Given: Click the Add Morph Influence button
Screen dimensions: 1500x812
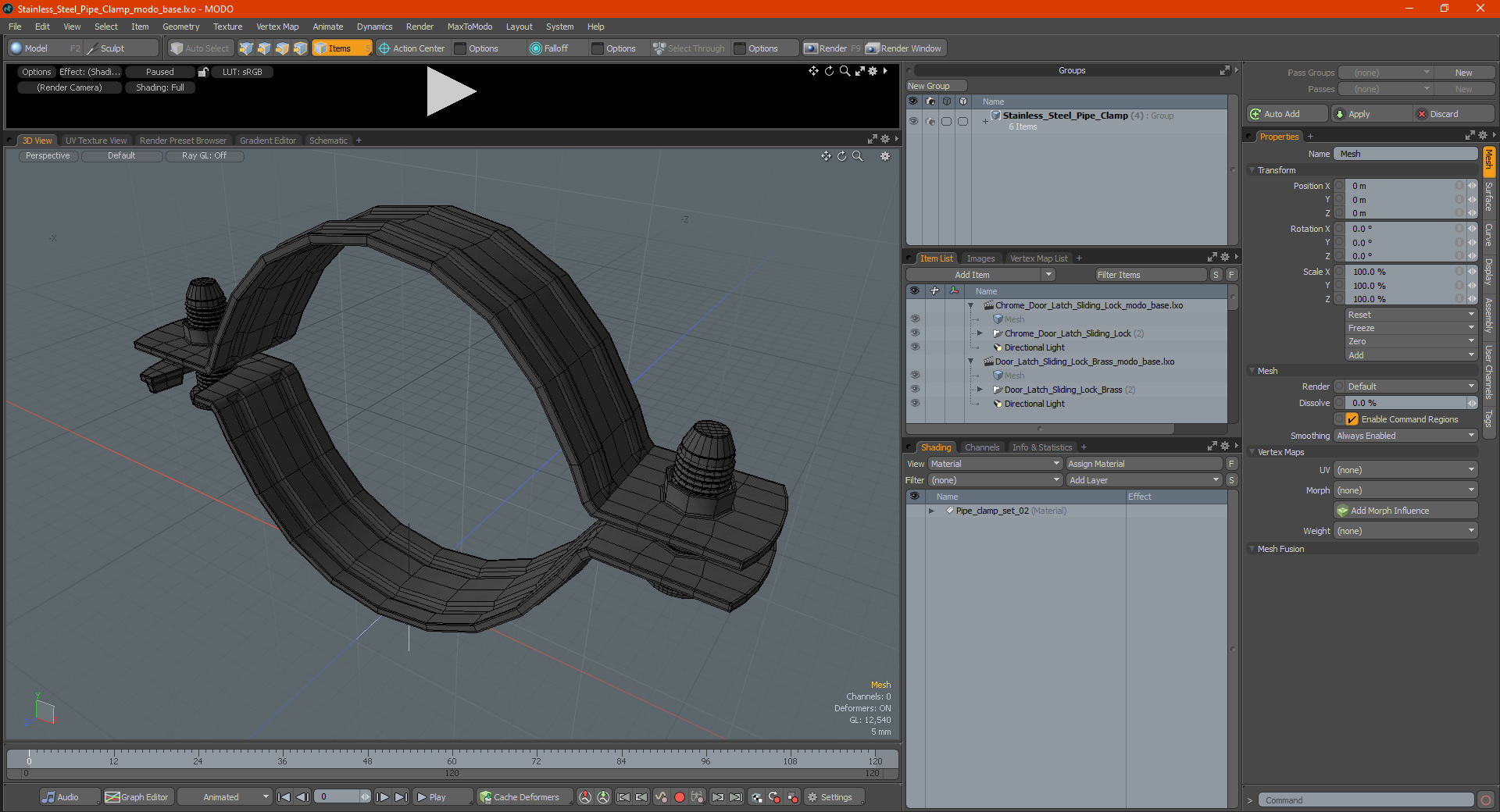Looking at the screenshot, I should pos(1405,511).
